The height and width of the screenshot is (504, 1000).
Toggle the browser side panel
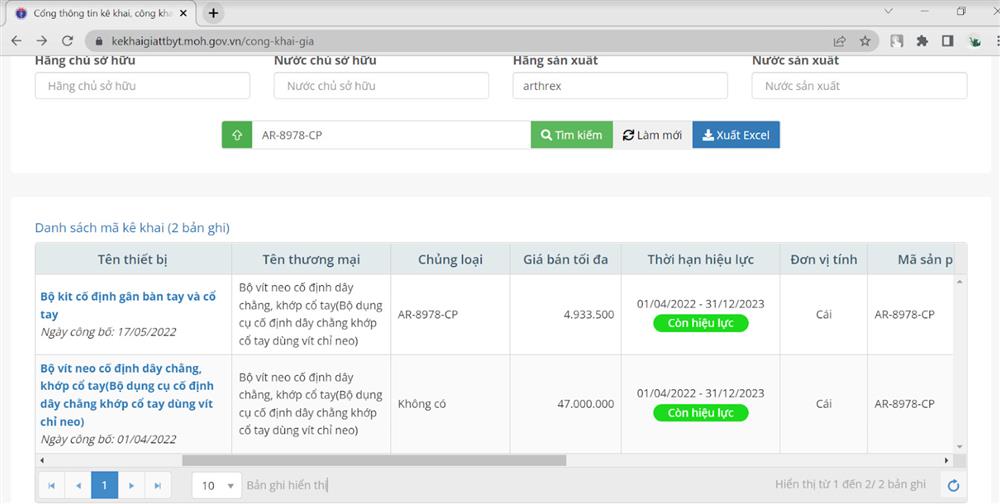947,41
